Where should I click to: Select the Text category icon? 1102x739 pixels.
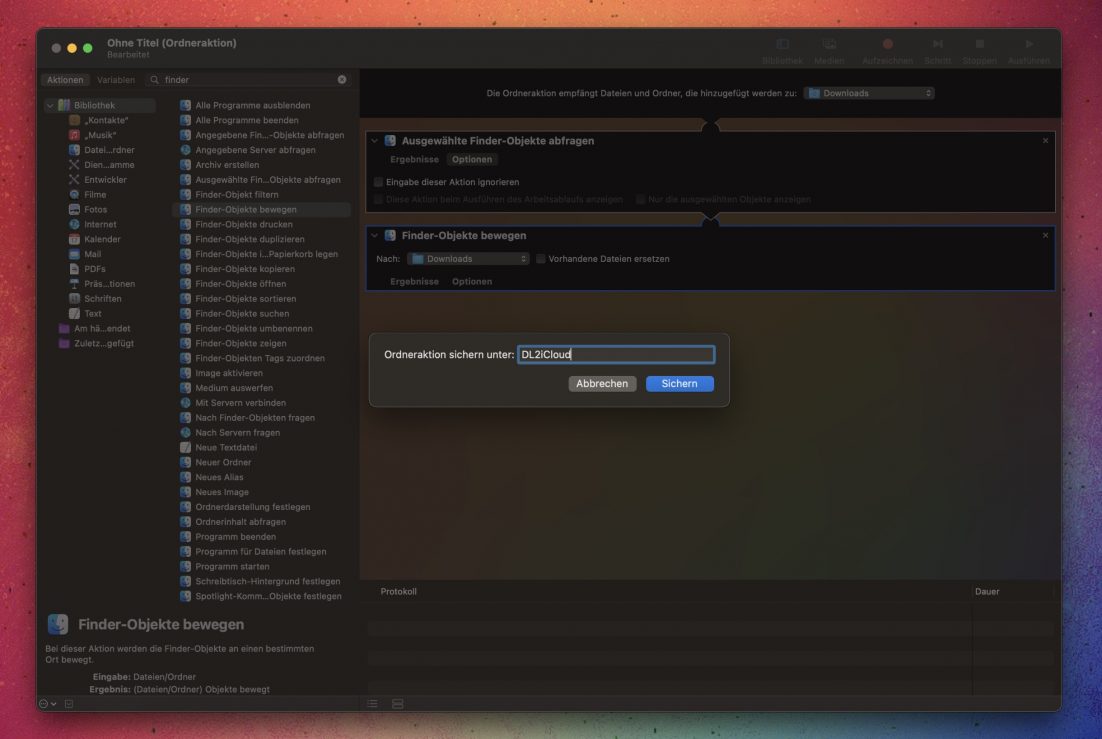click(74, 314)
